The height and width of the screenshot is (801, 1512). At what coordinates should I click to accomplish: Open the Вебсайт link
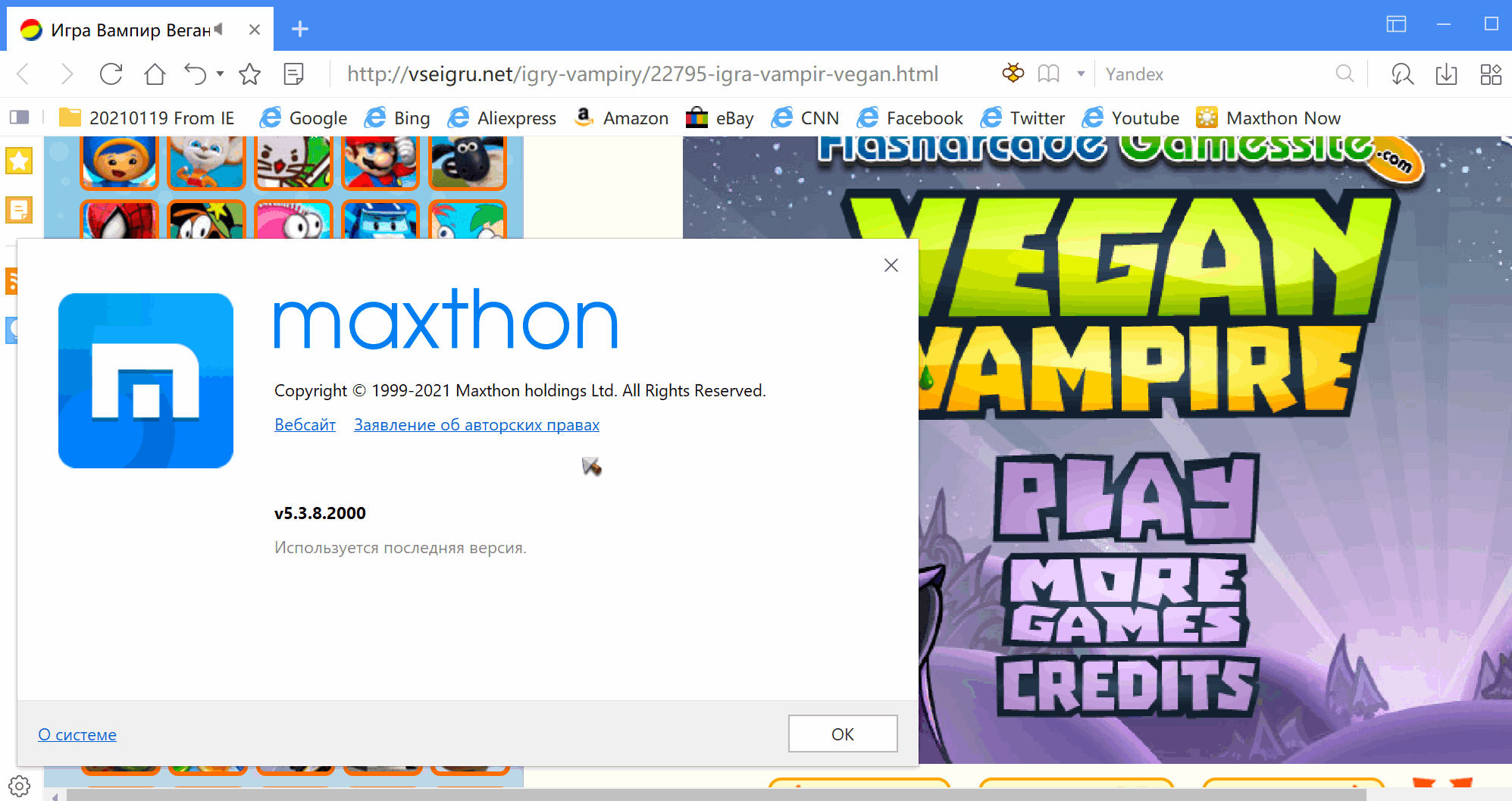[305, 425]
